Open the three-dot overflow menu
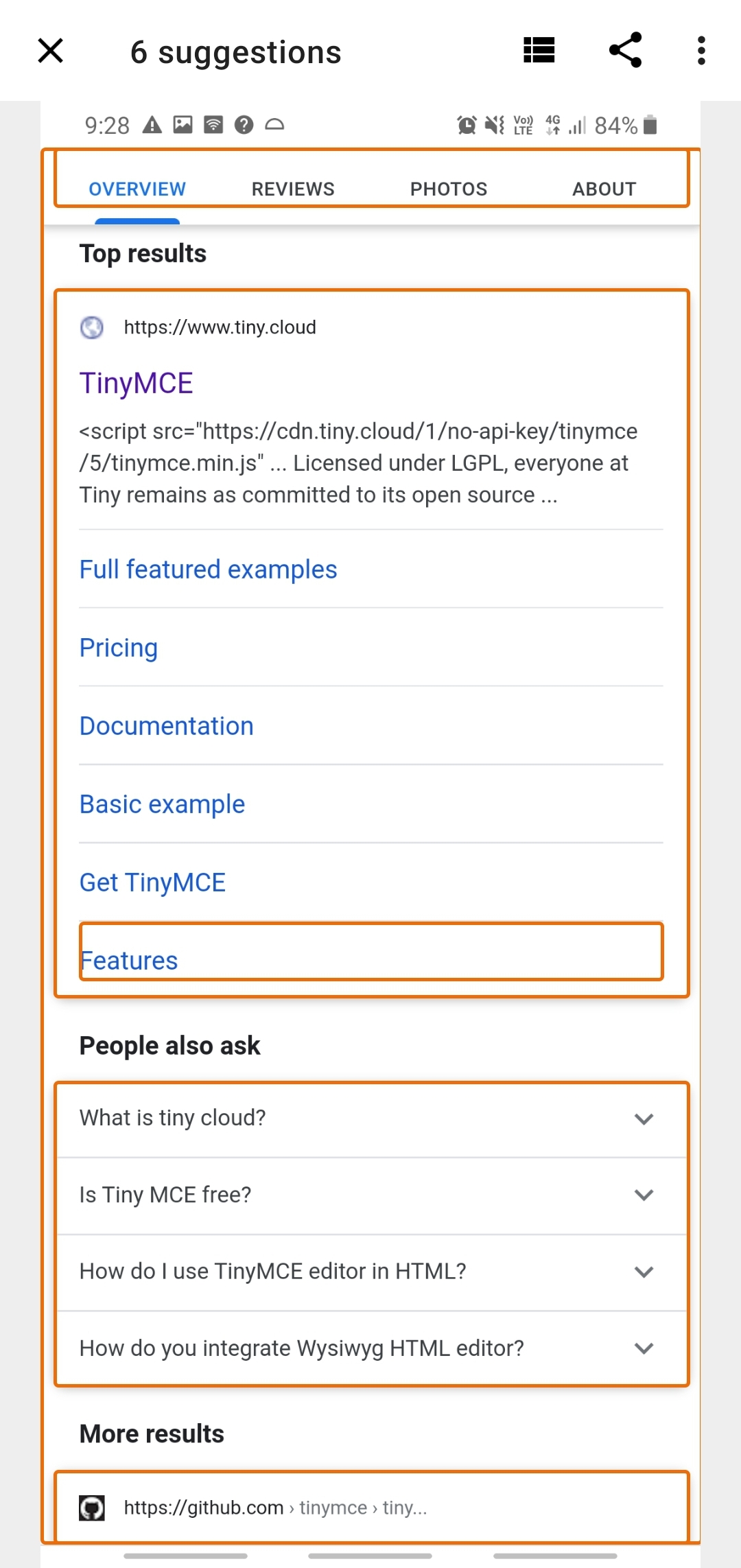The image size is (741, 1568). coord(701,51)
